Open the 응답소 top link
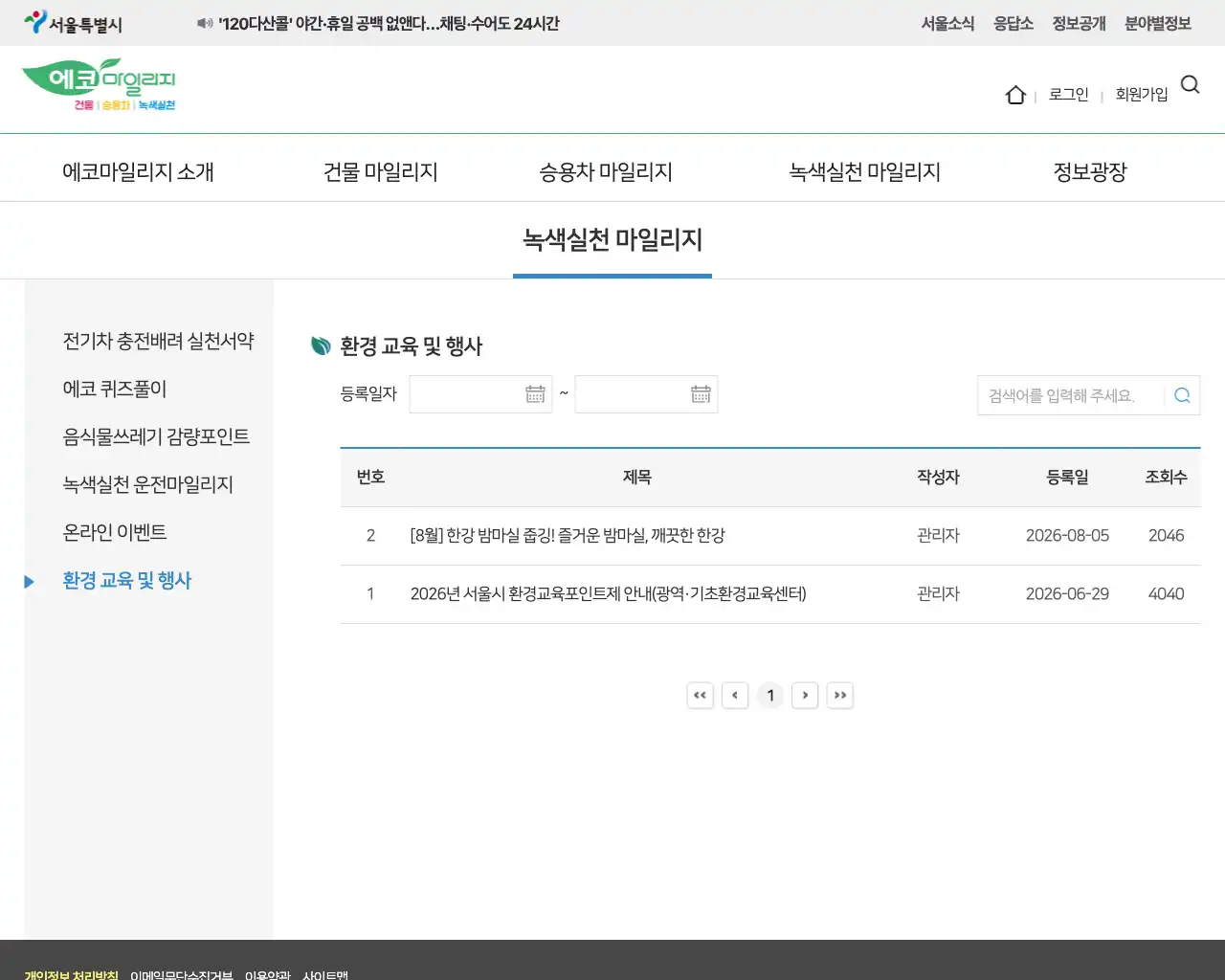 click(x=1013, y=24)
